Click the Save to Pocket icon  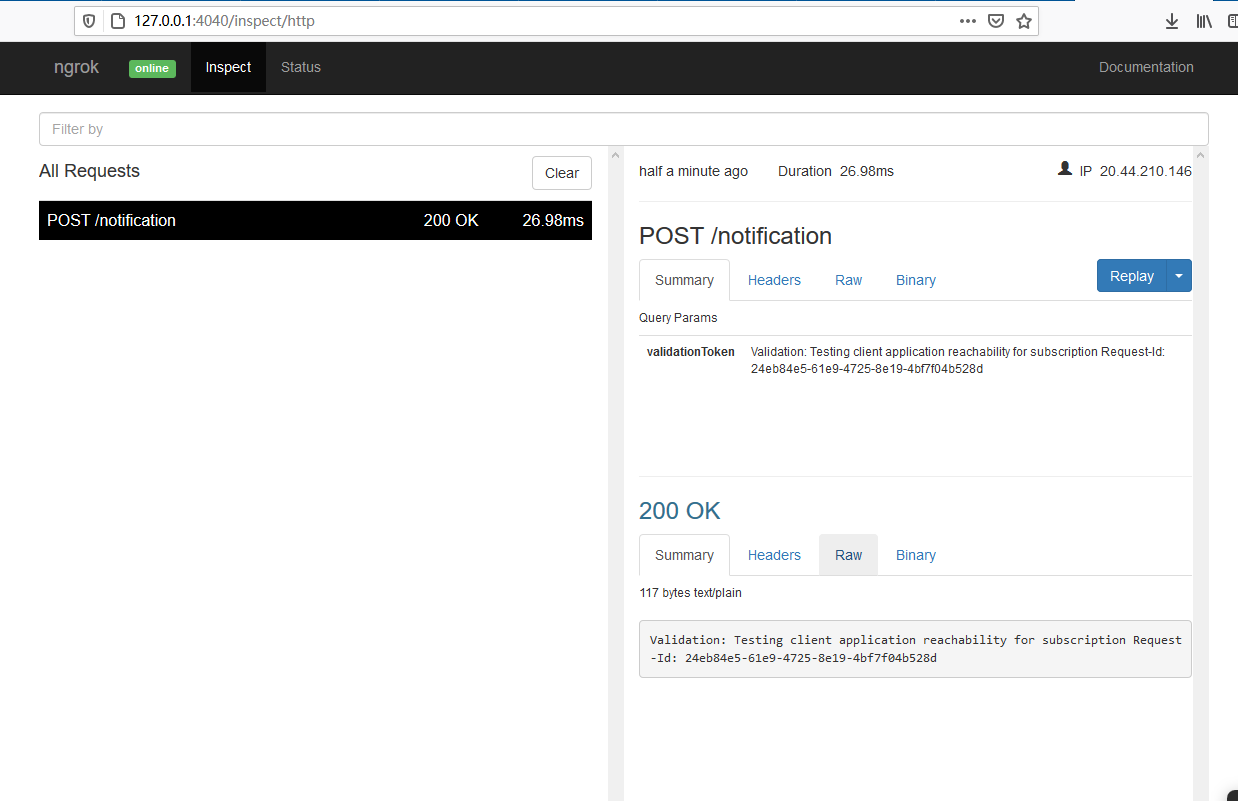996,21
